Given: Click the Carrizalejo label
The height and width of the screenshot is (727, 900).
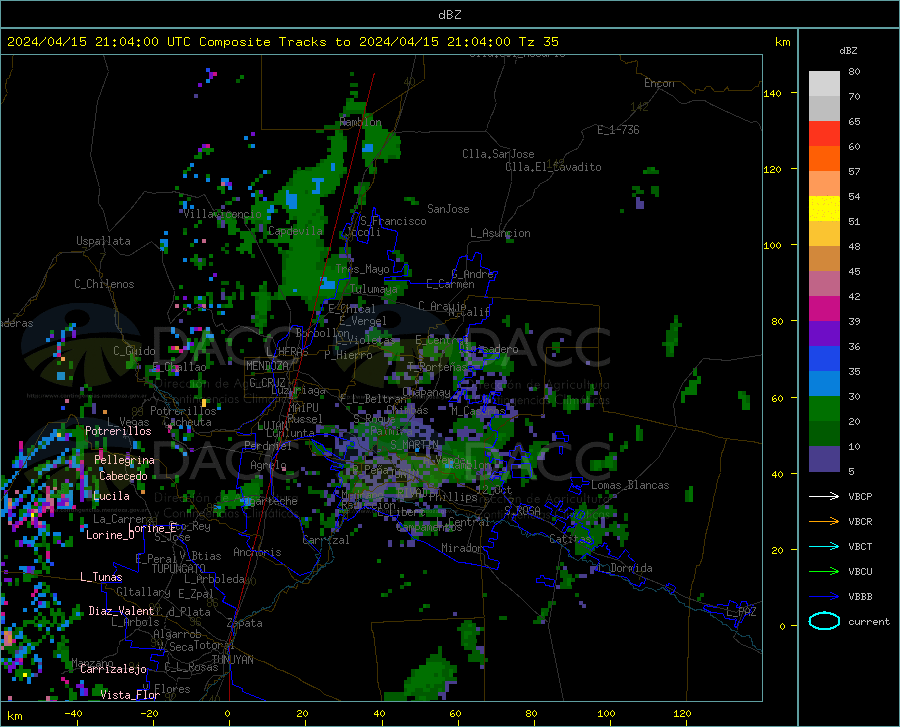Looking at the screenshot, I should tap(114, 669).
